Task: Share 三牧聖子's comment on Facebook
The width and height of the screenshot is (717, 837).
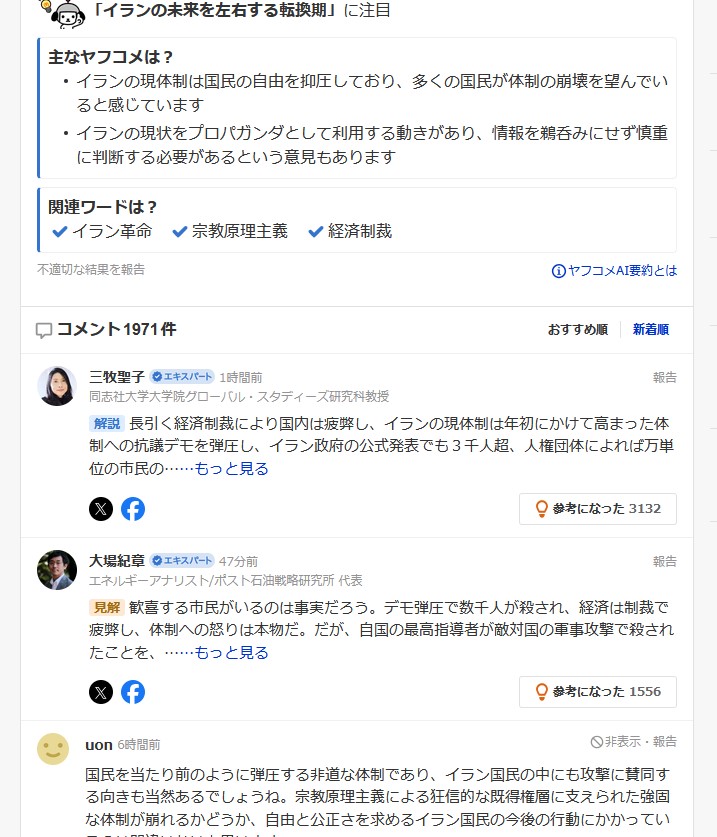Action: click(x=133, y=509)
